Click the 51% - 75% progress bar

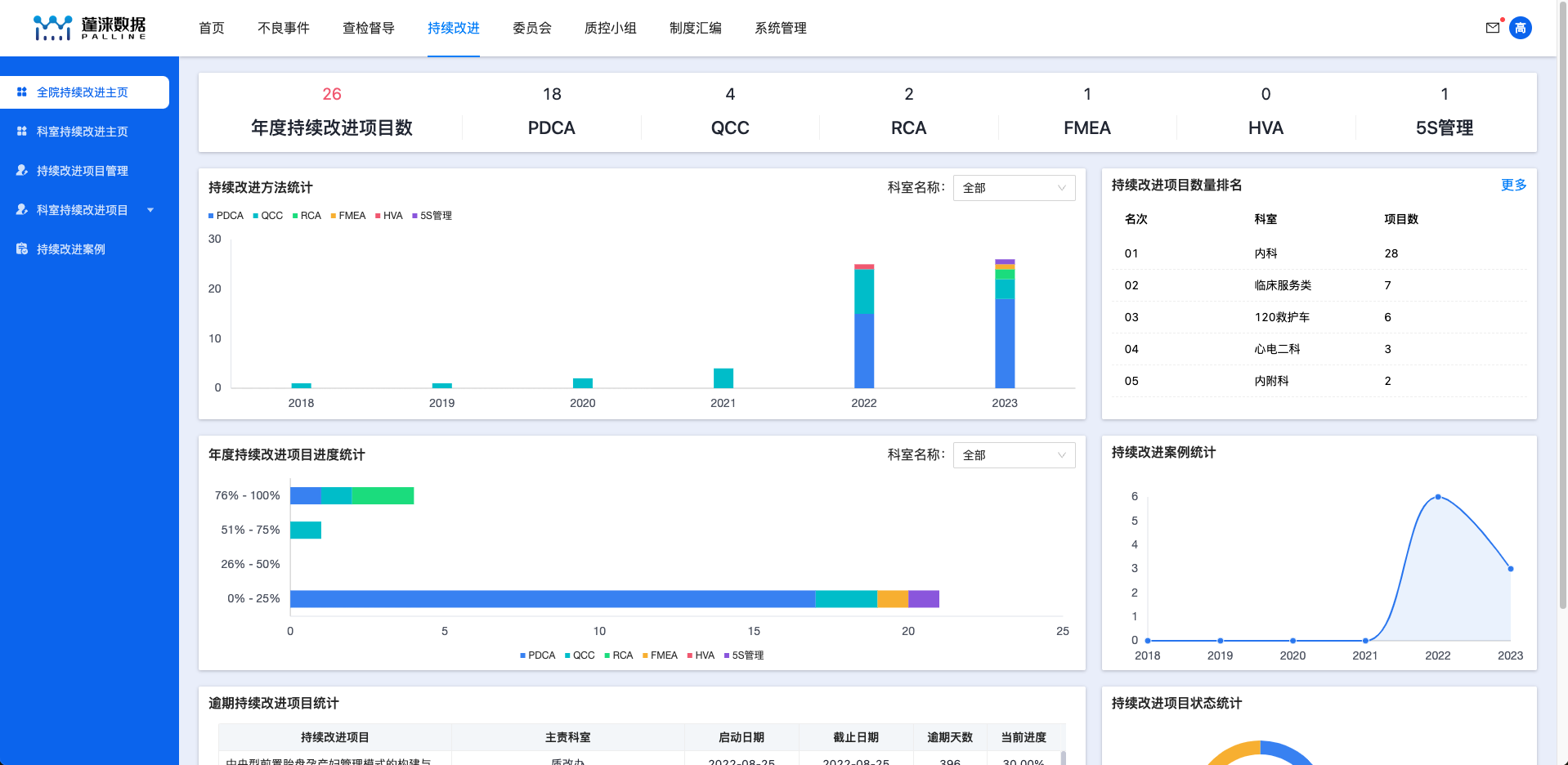pyautogui.click(x=306, y=530)
